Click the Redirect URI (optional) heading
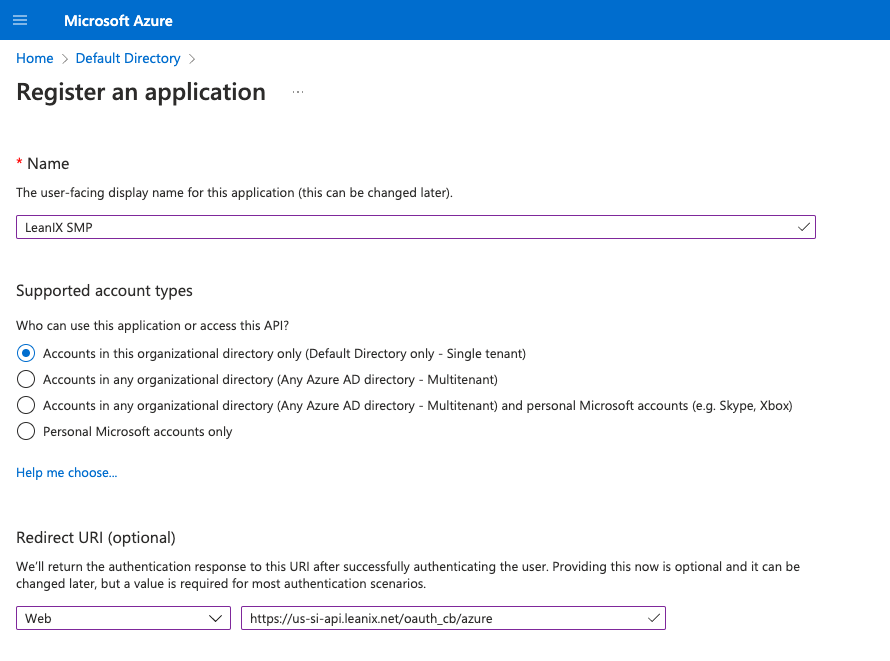The height and width of the screenshot is (661, 890). click(x=96, y=537)
